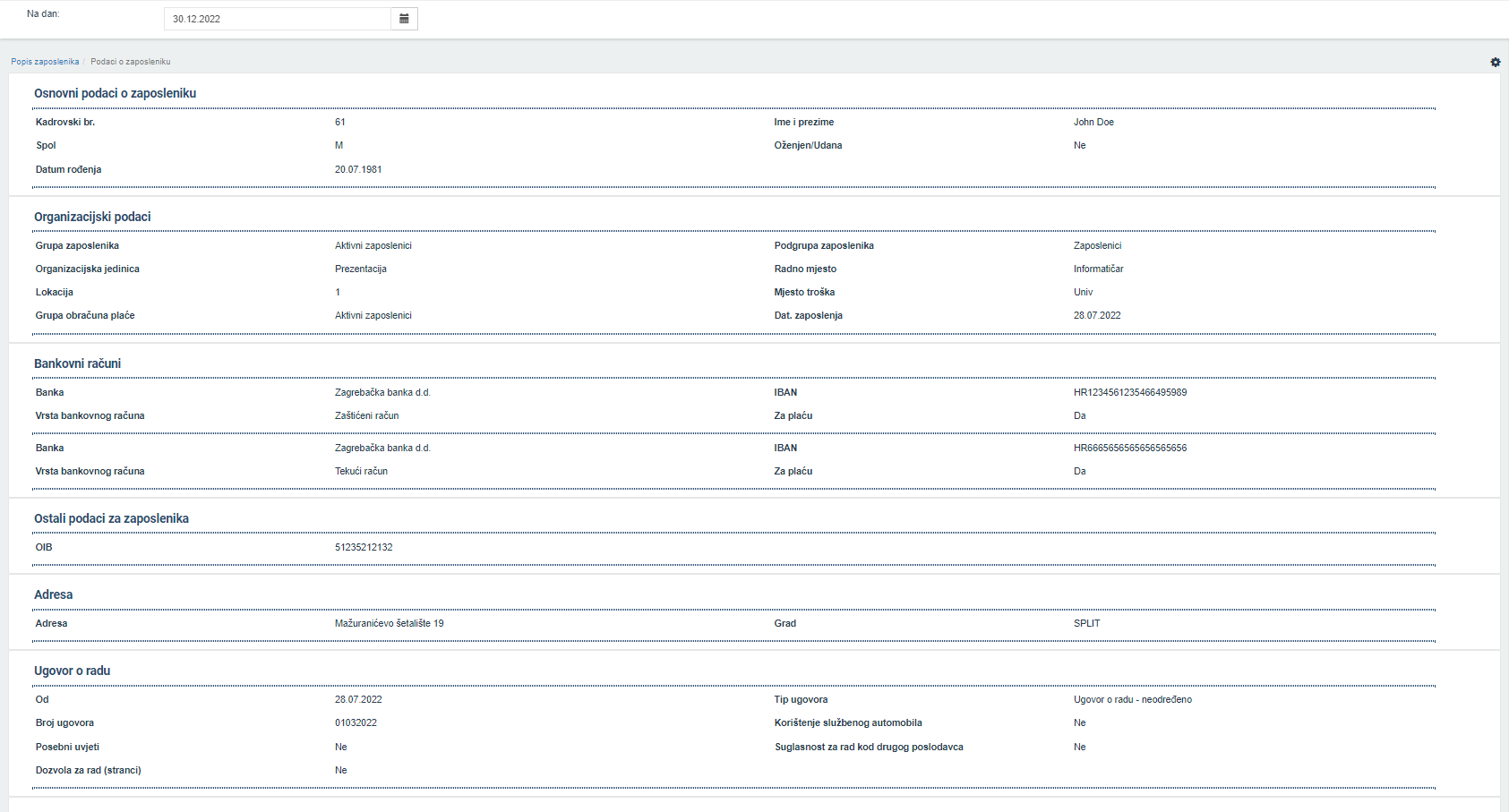Click the Tekući račun account type
Viewport: 1509px width, 812px height.
click(361, 471)
